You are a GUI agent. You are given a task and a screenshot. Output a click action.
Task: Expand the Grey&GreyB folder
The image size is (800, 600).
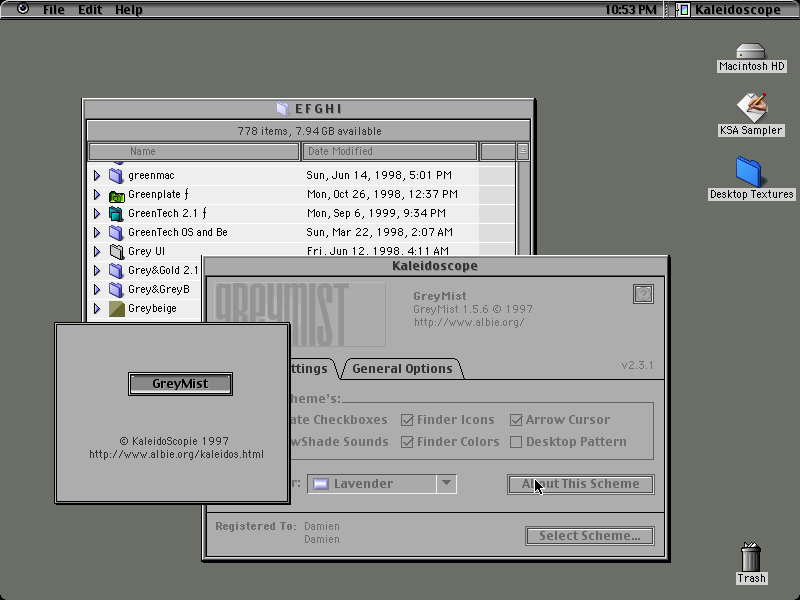[x=97, y=289]
